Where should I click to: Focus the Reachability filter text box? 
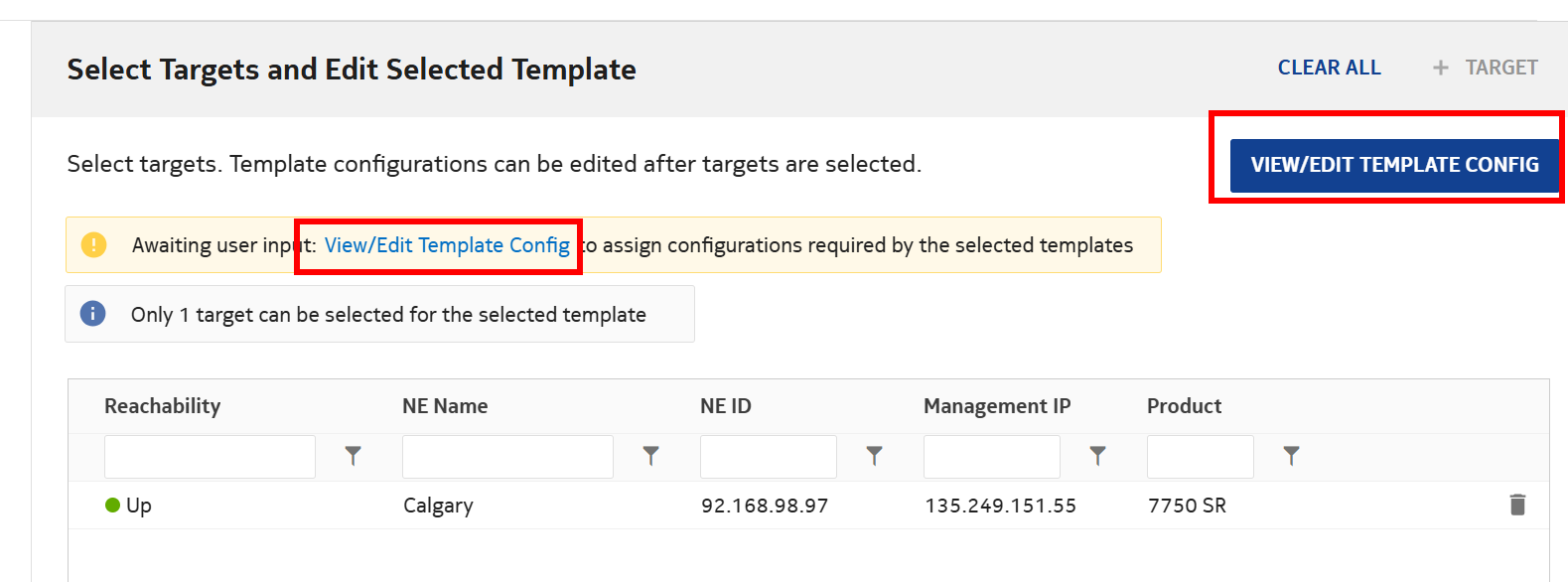click(210, 457)
